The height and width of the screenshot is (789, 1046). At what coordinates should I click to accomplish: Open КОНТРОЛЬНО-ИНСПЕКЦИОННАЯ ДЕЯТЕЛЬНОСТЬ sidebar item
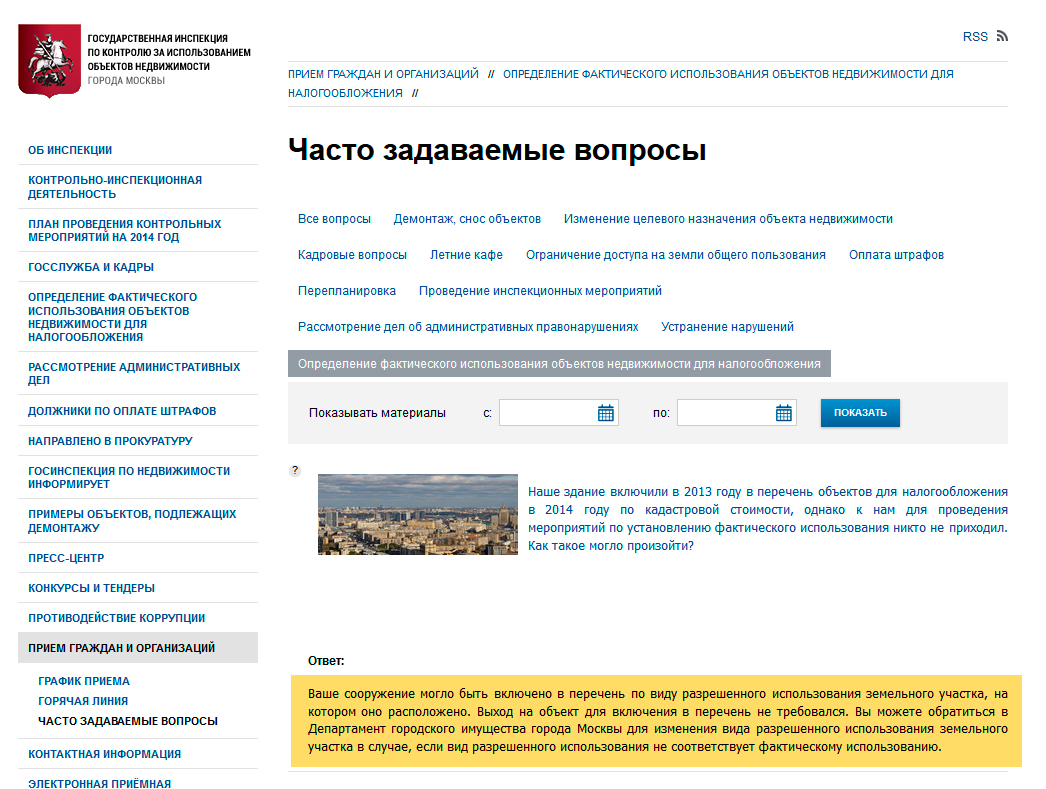115,187
